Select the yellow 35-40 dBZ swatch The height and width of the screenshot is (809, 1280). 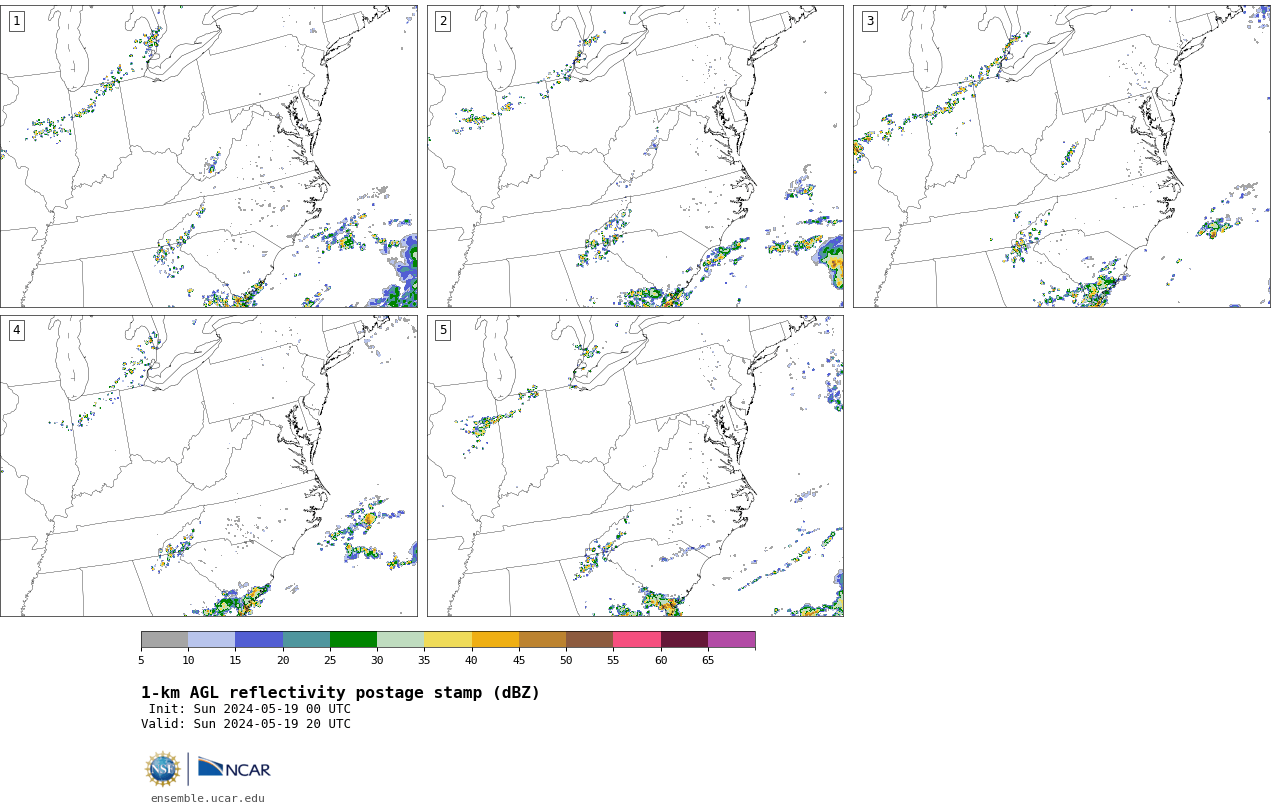coord(448,640)
